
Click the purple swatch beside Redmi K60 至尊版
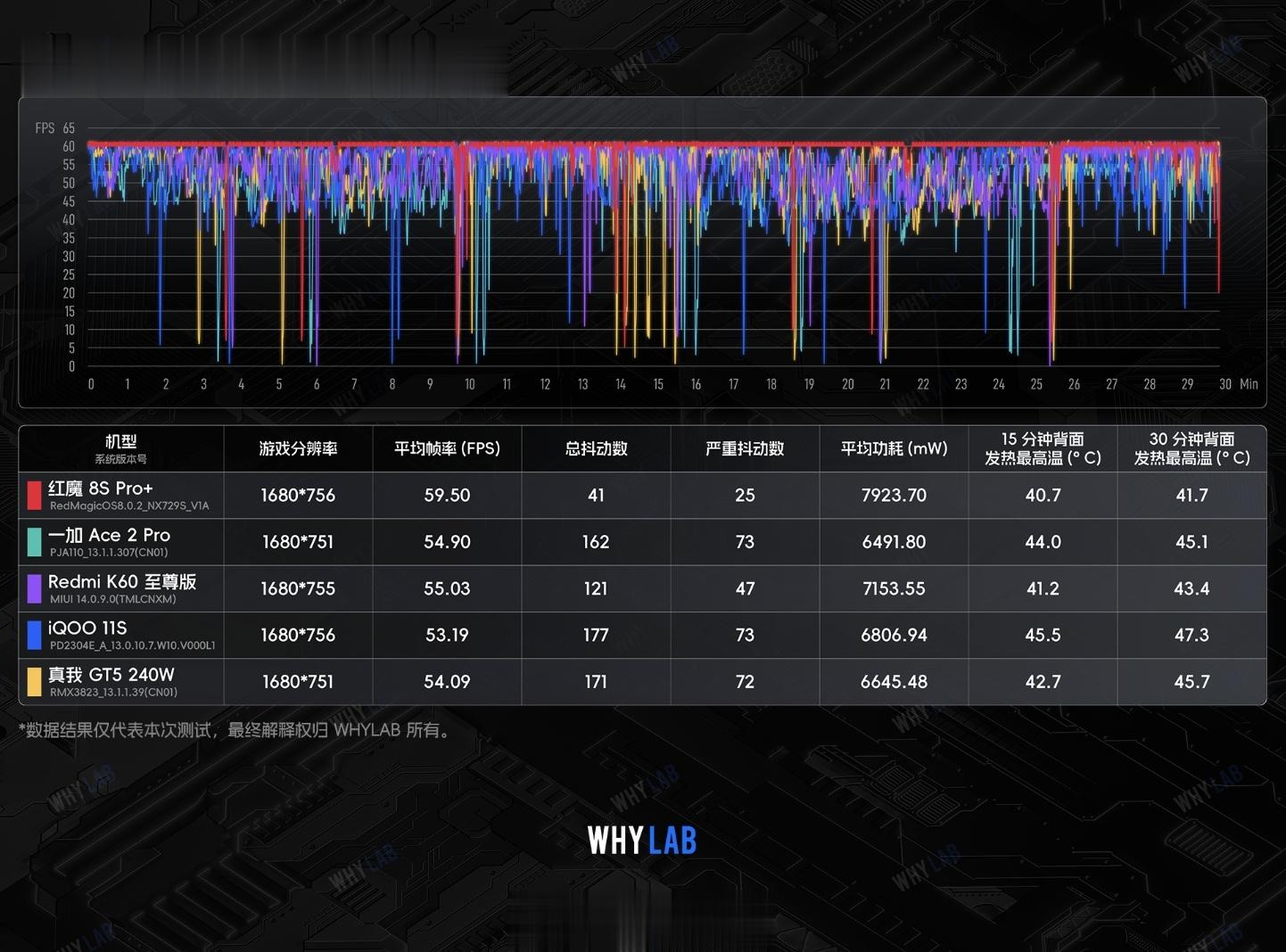pos(34,588)
